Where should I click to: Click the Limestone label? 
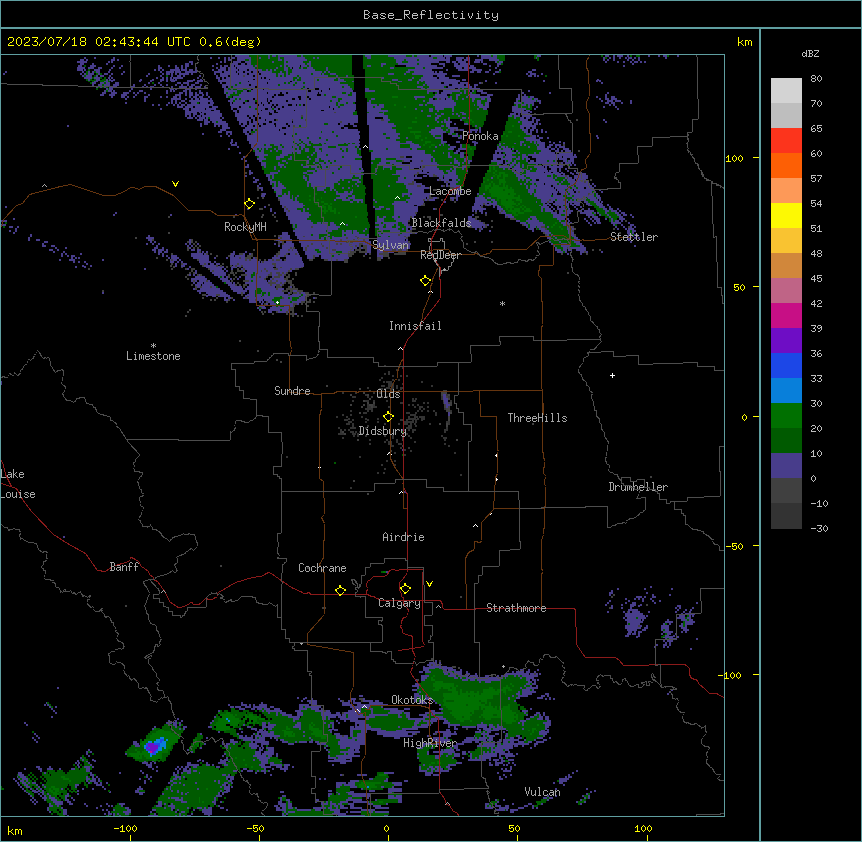coord(153,356)
